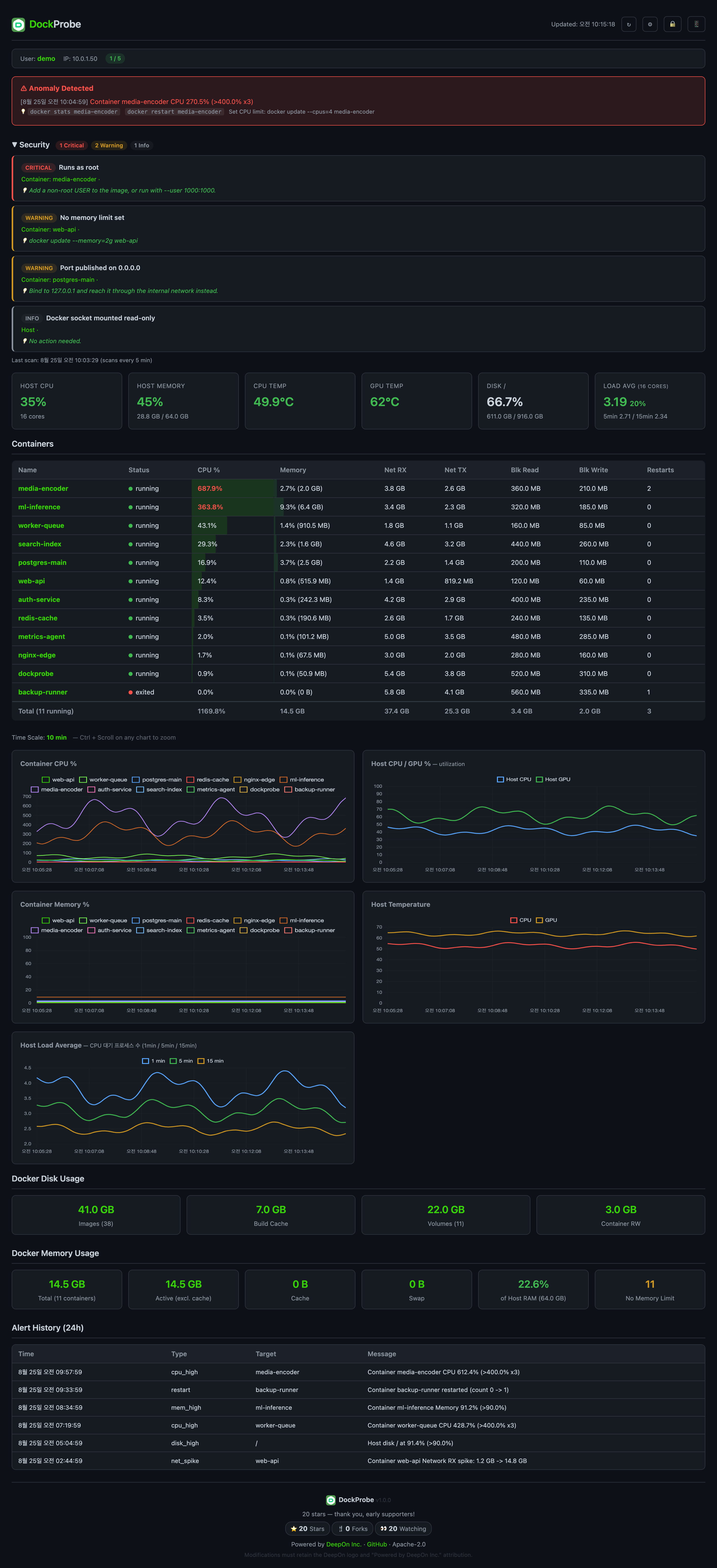Click the padlock icon button in the header
This screenshot has width=717, height=1568.
[673, 24]
